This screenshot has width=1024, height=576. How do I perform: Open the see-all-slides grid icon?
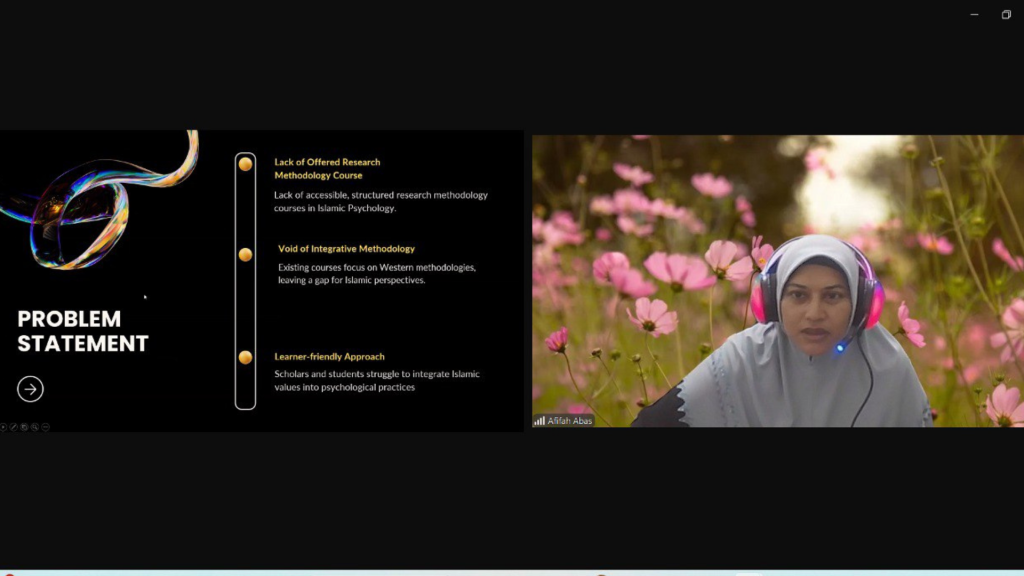tap(24, 427)
